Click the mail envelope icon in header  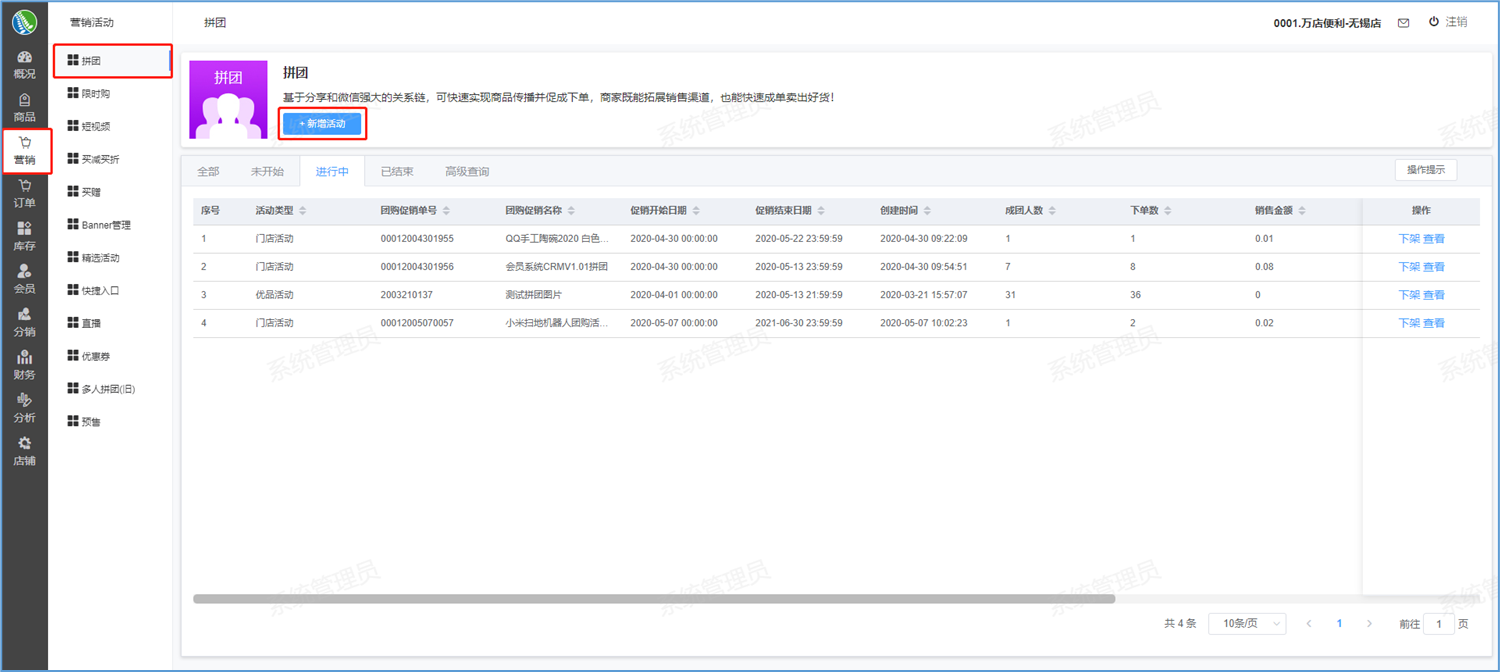point(1403,23)
